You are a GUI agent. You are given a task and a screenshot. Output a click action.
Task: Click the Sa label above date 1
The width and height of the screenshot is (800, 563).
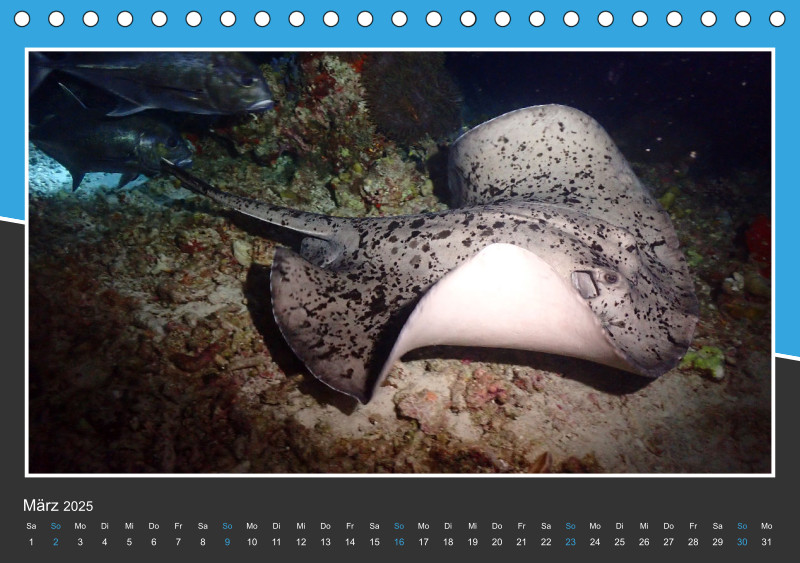point(31,526)
